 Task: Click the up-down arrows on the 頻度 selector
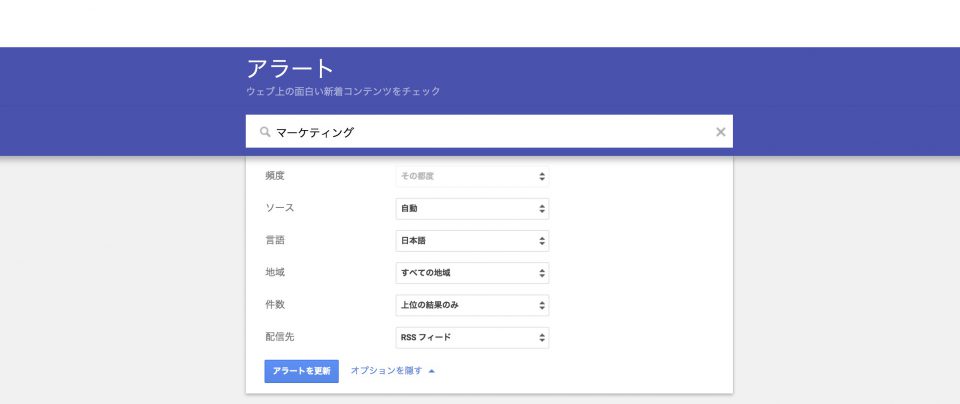pos(541,176)
